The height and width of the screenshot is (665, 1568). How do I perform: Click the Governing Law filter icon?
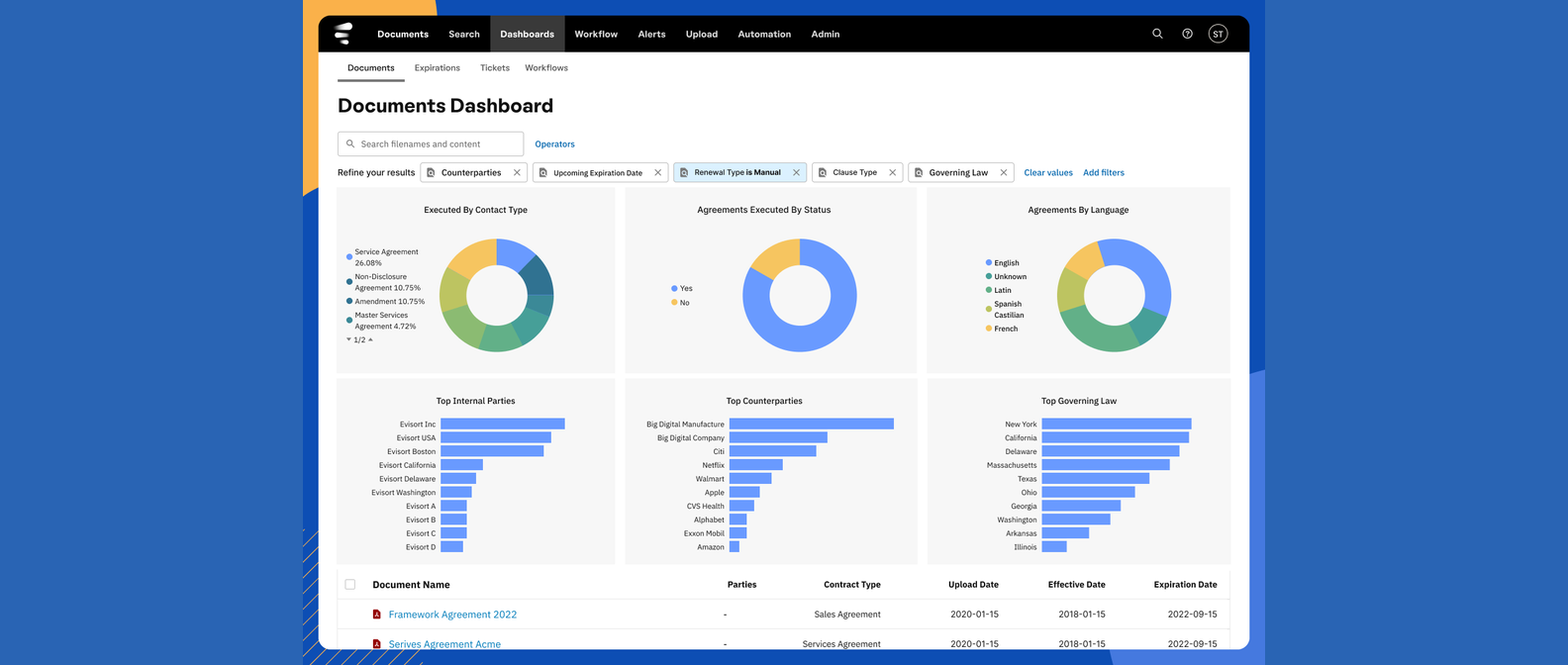pyautogui.click(x=919, y=172)
